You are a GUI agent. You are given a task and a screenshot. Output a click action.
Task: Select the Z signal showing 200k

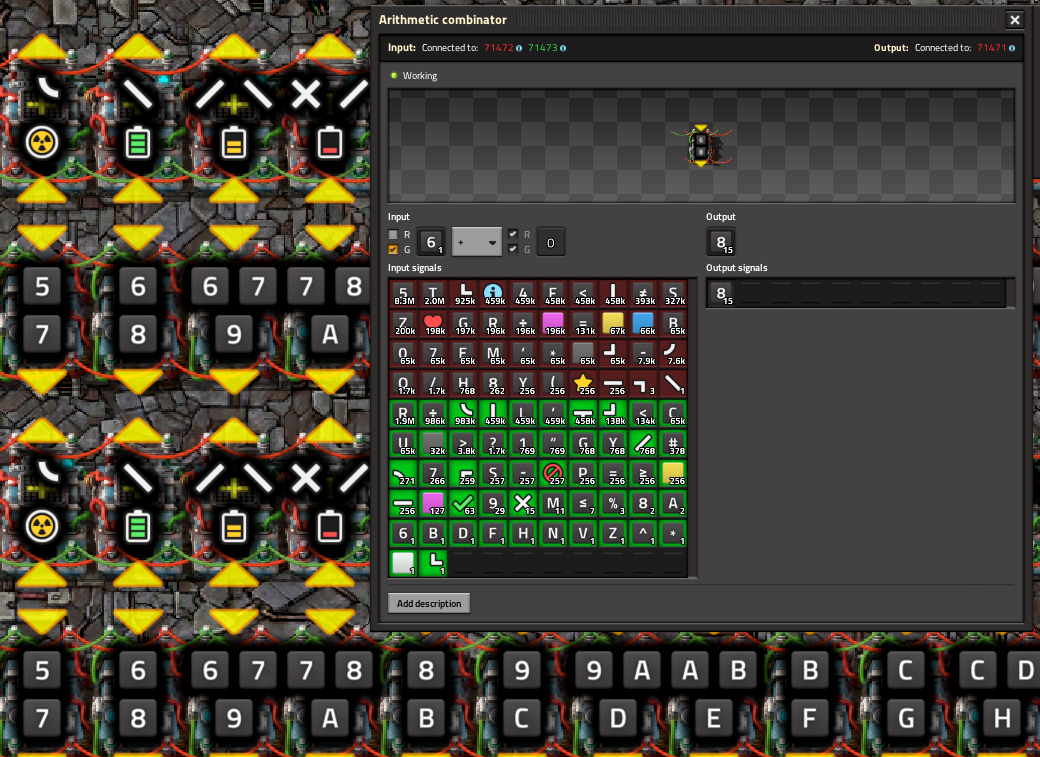[403, 324]
